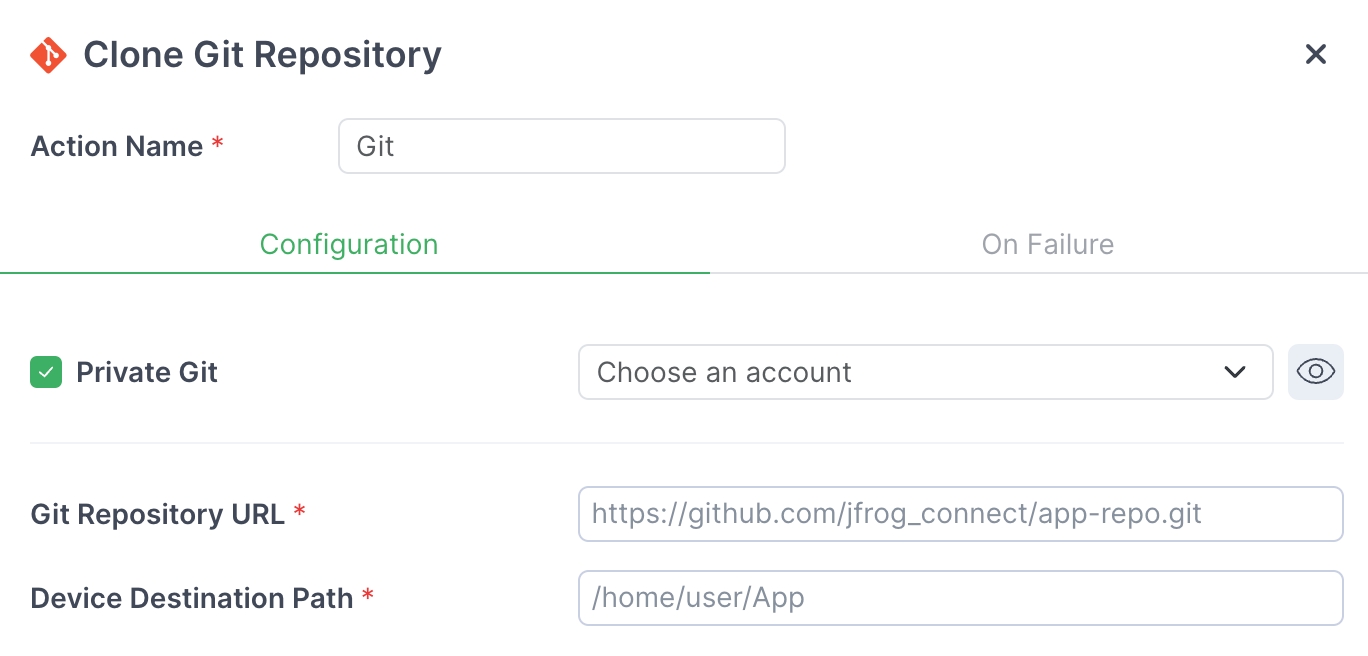Click the red asterisk after Git Repository URL
The height and width of the screenshot is (656, 1368).
coord(299,513)
